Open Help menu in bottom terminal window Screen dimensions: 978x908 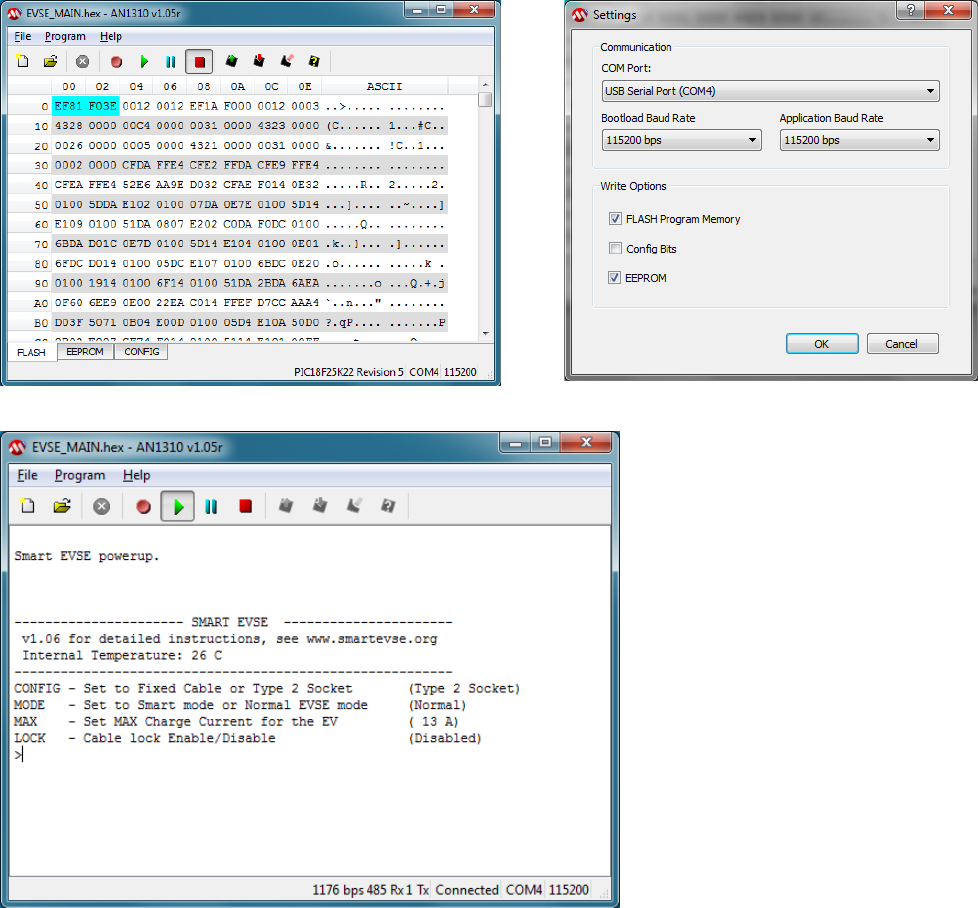(137, 475)
